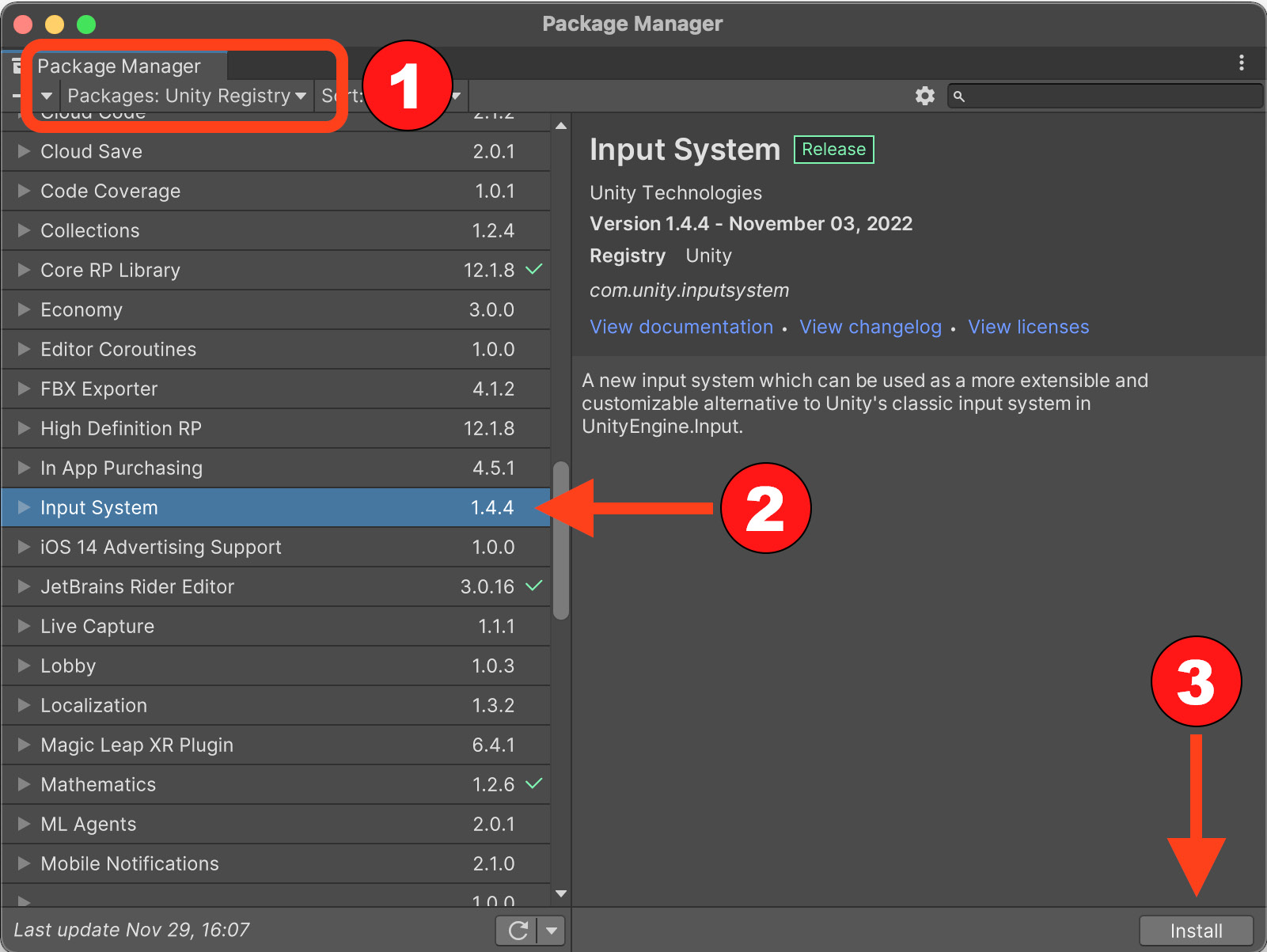Select the Economy package
The image size is (1267, 952).
coord(275,309)
